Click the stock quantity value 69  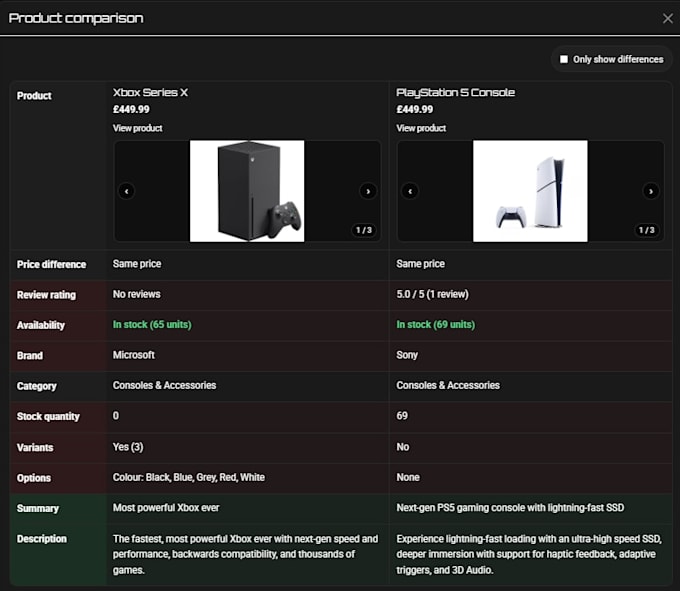coord(402,415)
